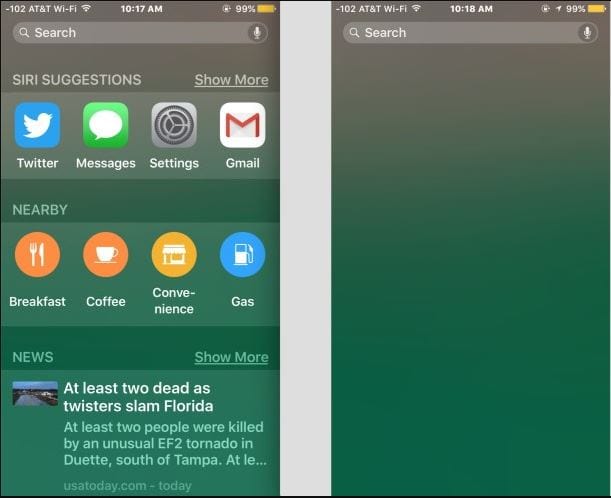Tap the microphone in right screen search bar
This screenshot has width=611, height=498.
587,33
